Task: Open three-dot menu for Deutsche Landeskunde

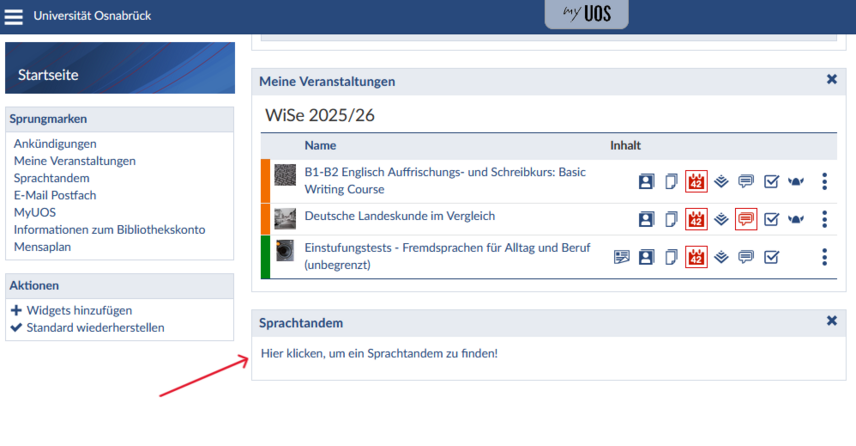Action: [x=824, y=219]
